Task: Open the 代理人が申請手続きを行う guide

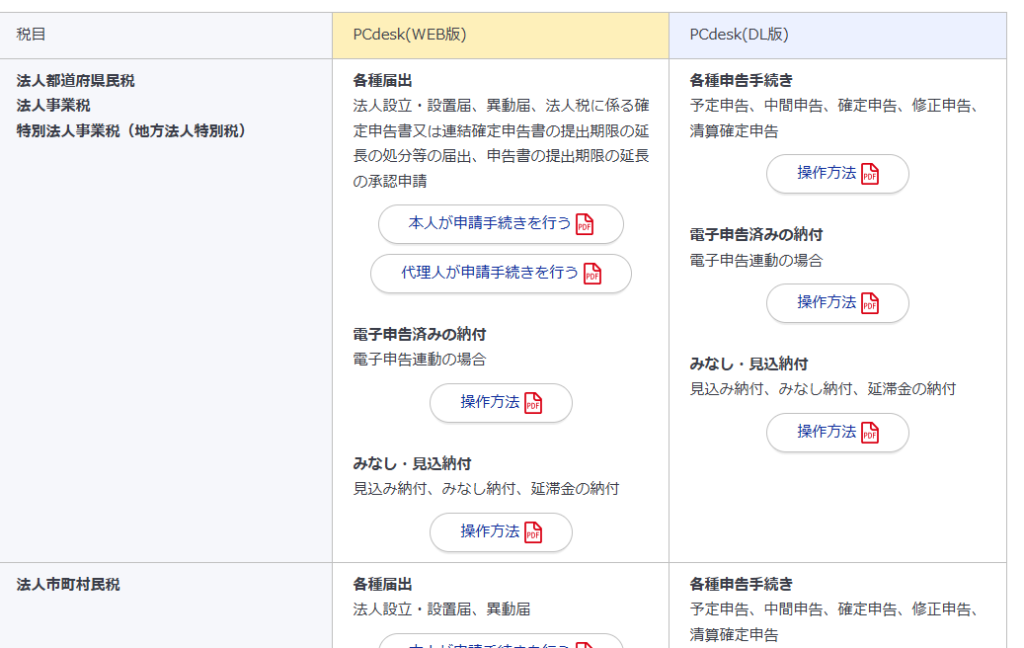Action: [489, 273]
